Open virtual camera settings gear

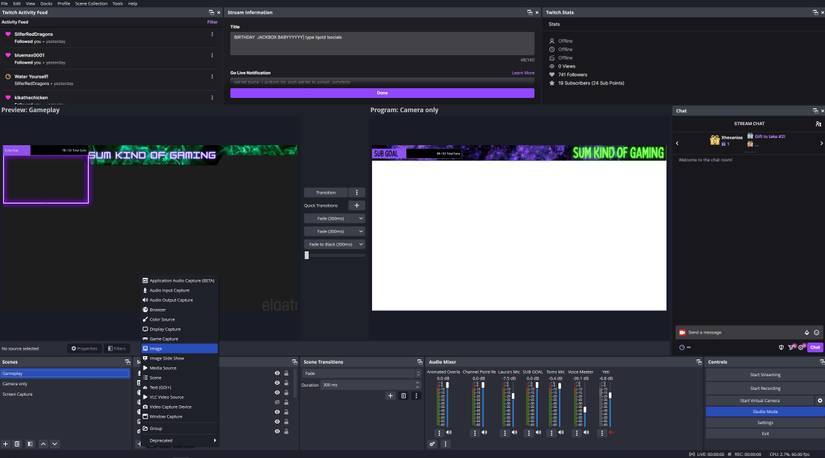click(820, 400)
